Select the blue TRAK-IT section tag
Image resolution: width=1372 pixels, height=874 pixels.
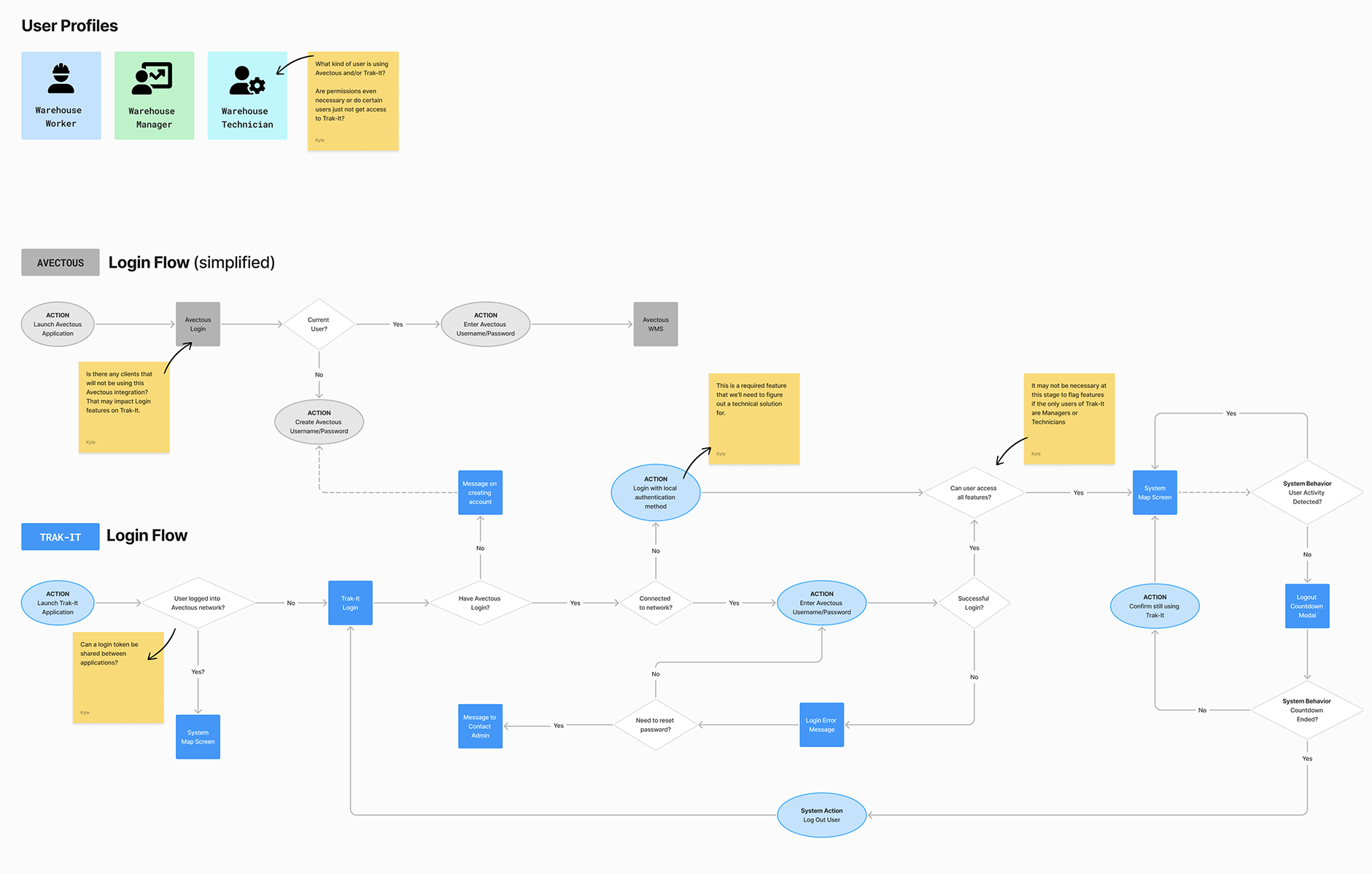pyautogui.click(x=61, y=537)
